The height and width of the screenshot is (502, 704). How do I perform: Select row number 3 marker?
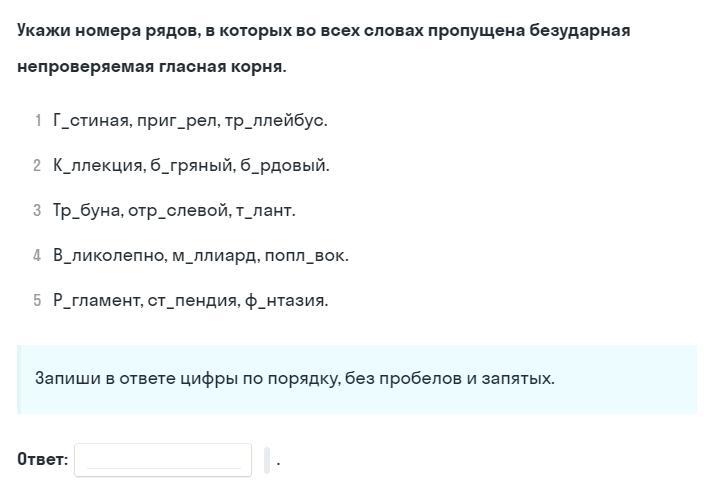coord(37,211)
